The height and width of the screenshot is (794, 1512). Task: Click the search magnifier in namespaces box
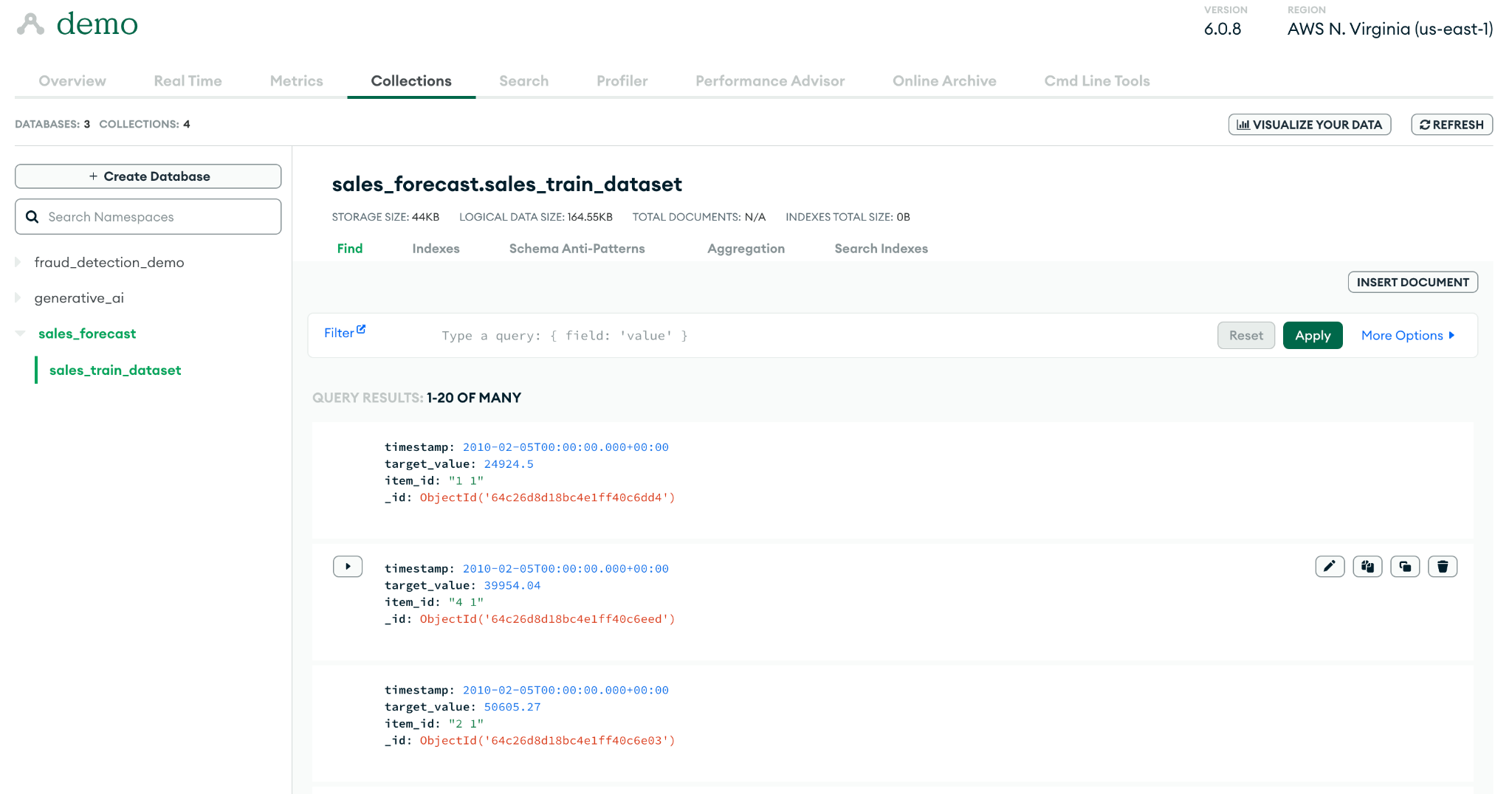point(32,217)
